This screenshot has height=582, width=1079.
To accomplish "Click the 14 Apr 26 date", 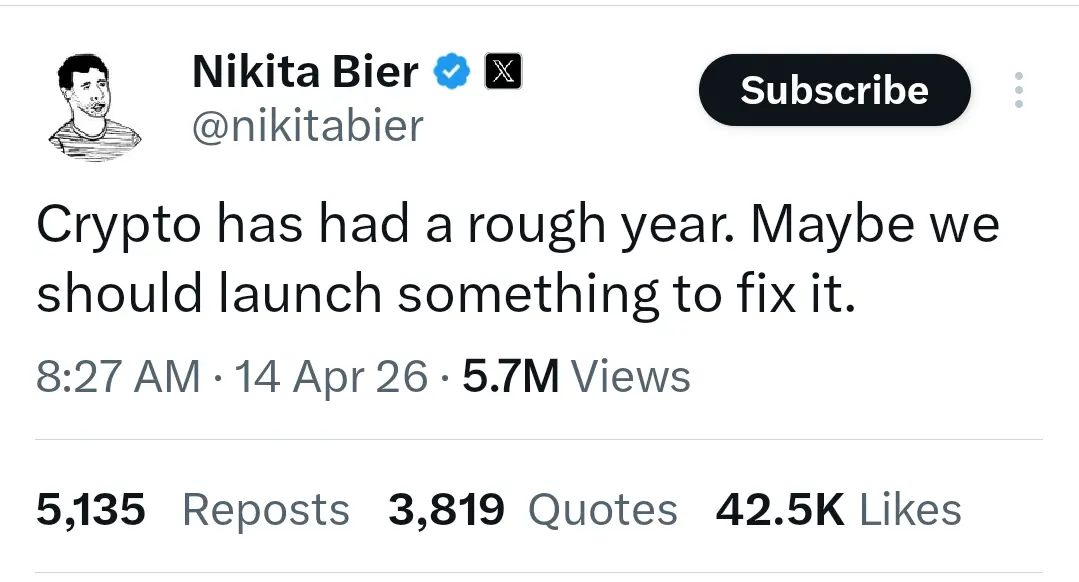I will (x=331, y=377).
